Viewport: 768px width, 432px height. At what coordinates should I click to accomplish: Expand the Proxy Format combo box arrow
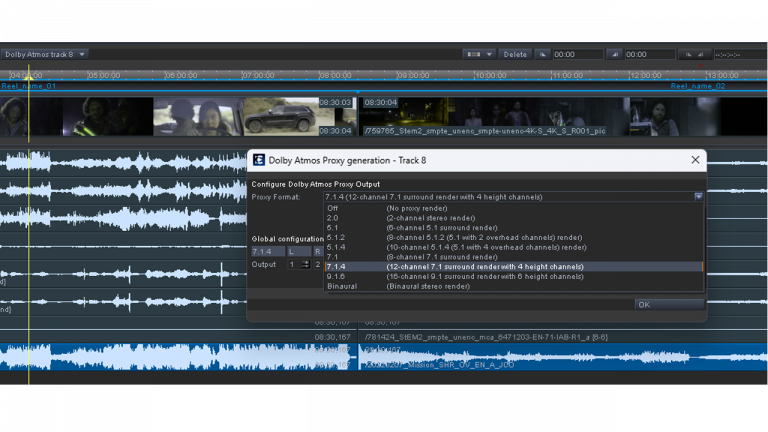click(x=698, y=197)
